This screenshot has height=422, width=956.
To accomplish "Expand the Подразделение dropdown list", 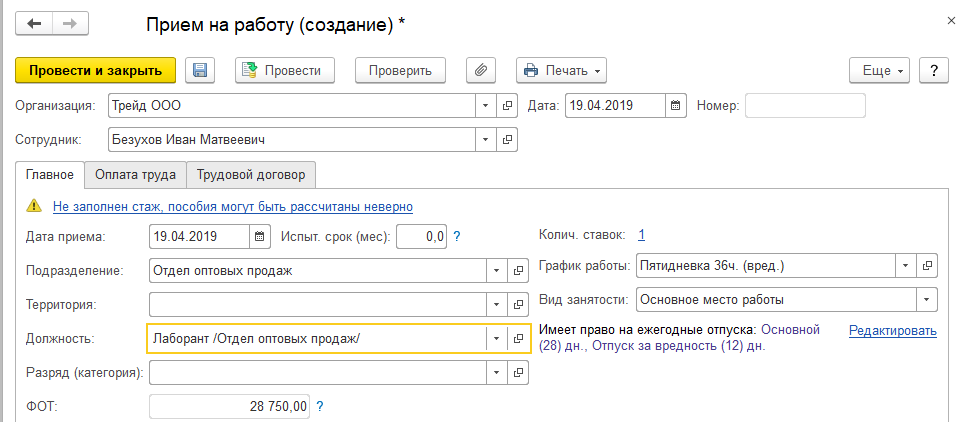I will click(497, 270).
